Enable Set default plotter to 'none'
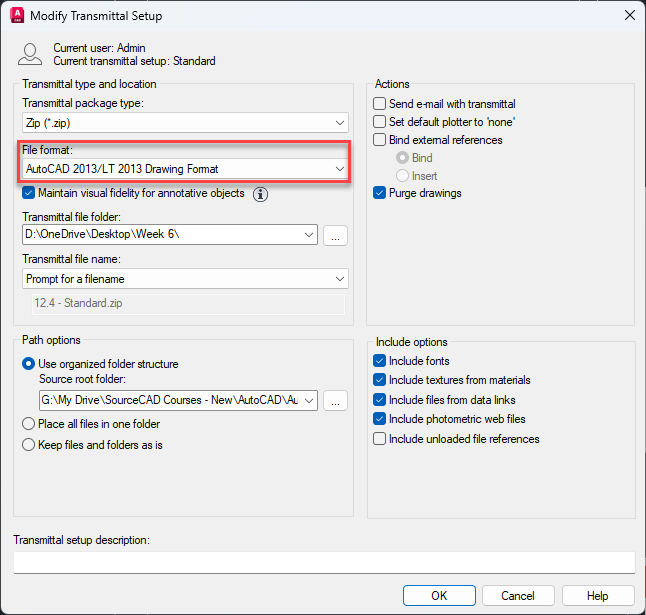Screen dimensions: 646x615 pyautogui.click(x=444, y=122)
